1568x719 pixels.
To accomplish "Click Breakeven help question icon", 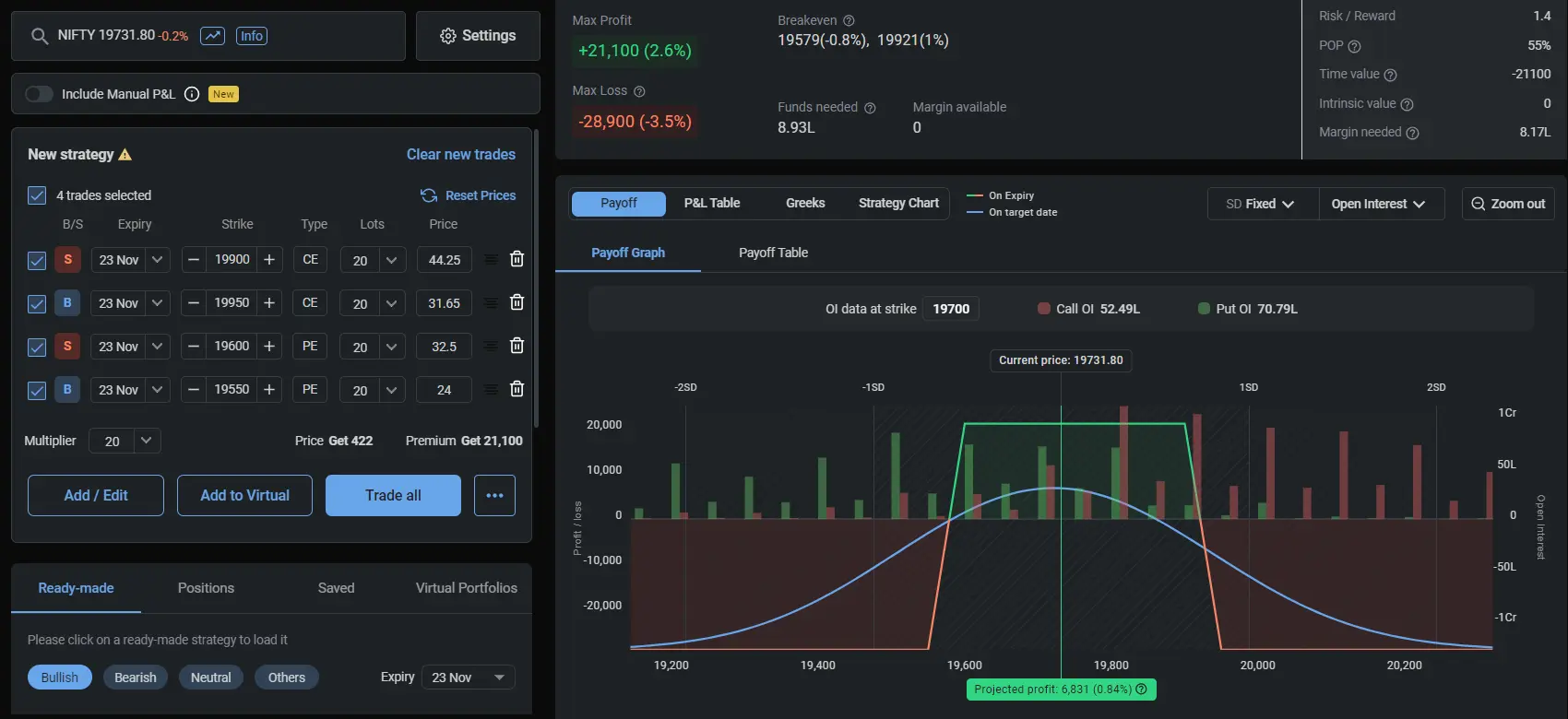I will (x=849, y=20).
